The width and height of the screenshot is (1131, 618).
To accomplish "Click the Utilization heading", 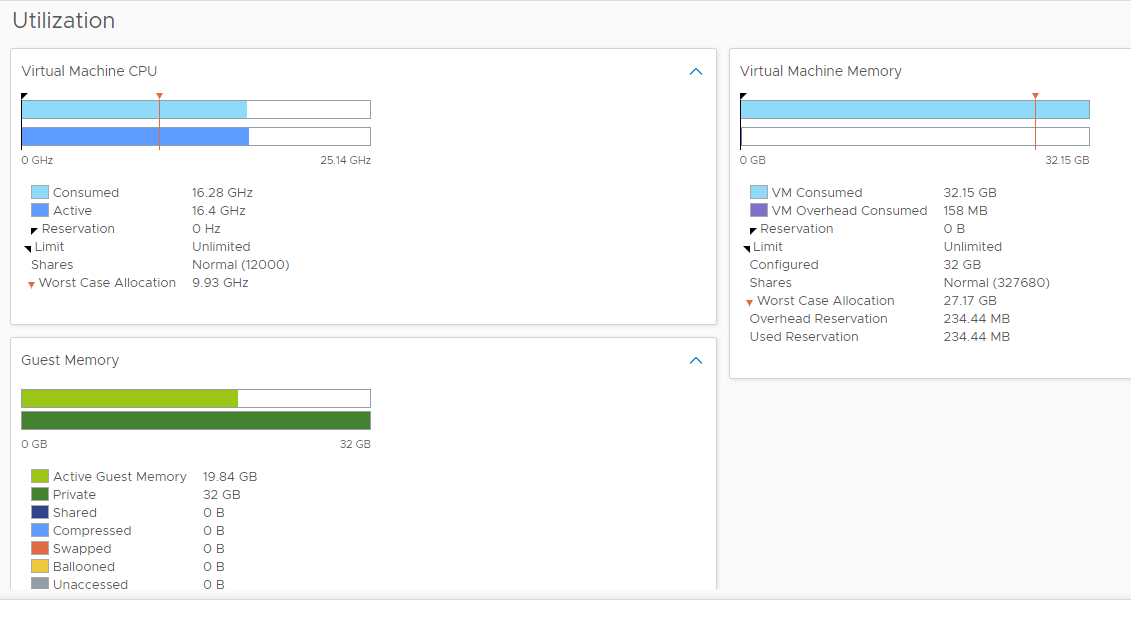I will pyautogui.click(x=63, y=21).
